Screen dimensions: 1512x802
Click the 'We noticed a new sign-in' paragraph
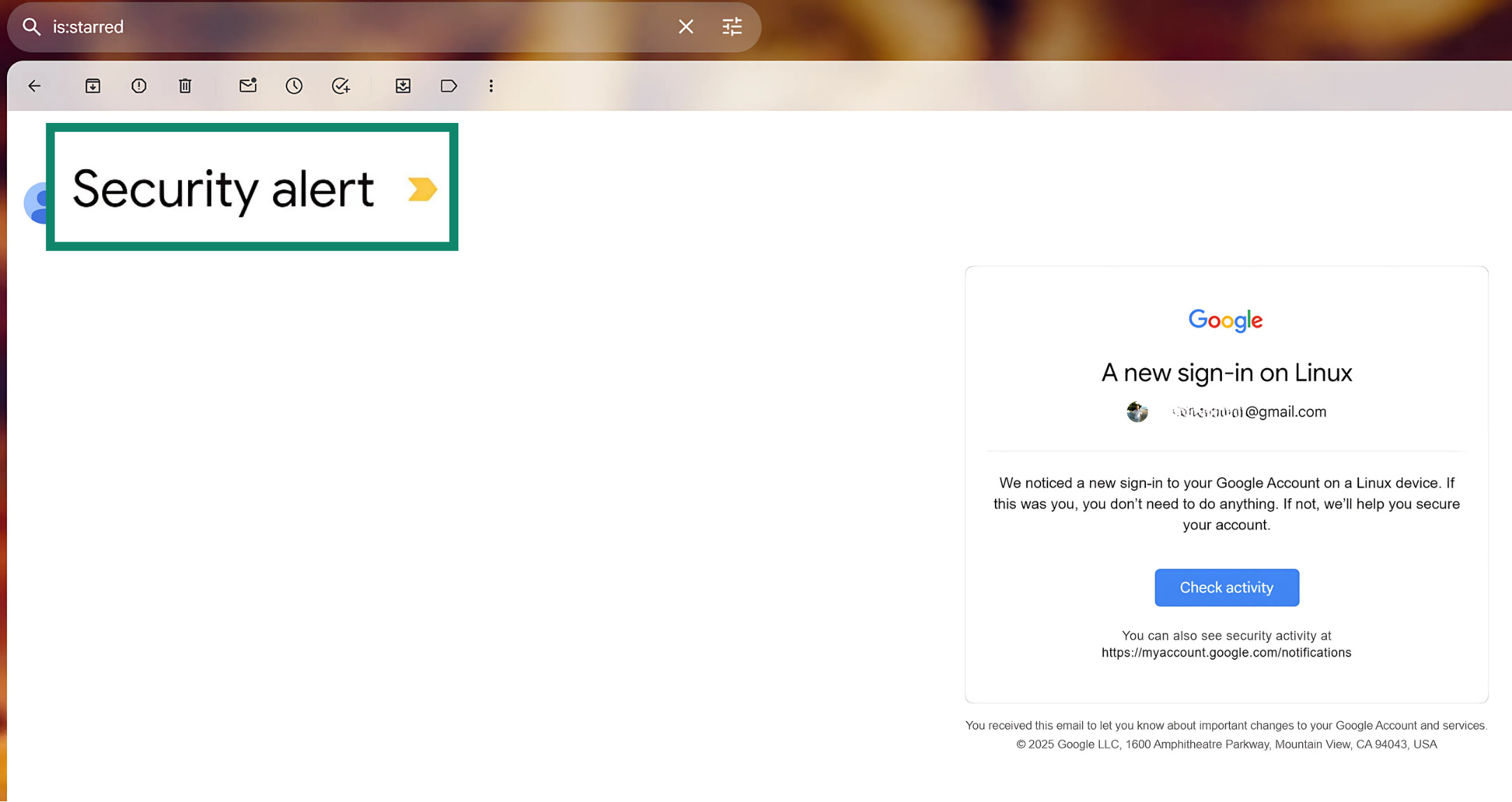(1226, 504)
